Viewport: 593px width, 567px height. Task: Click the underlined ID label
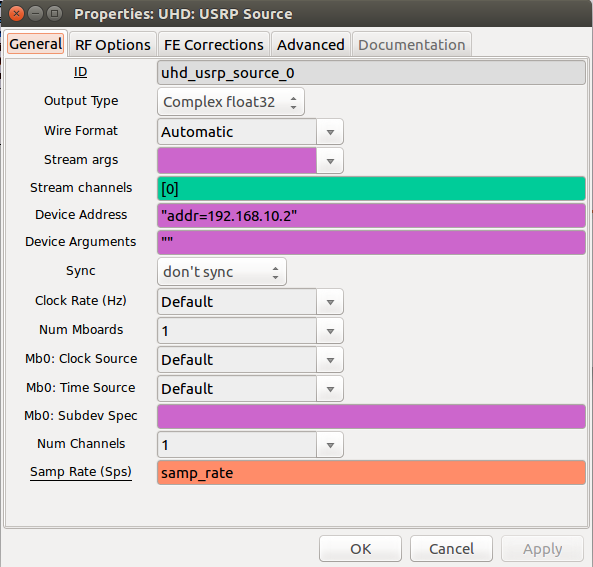81,72
